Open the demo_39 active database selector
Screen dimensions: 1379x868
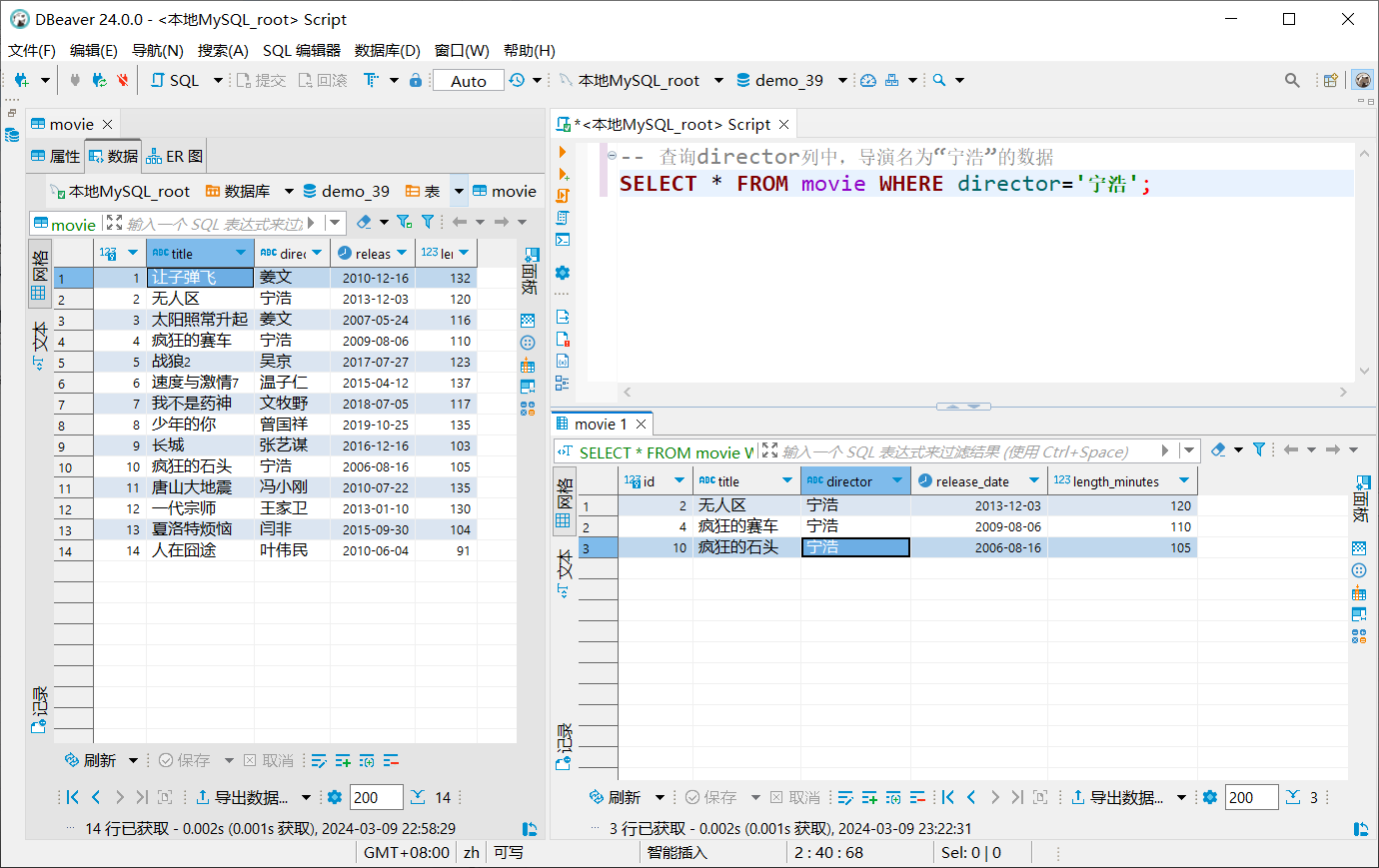point(791,80)
